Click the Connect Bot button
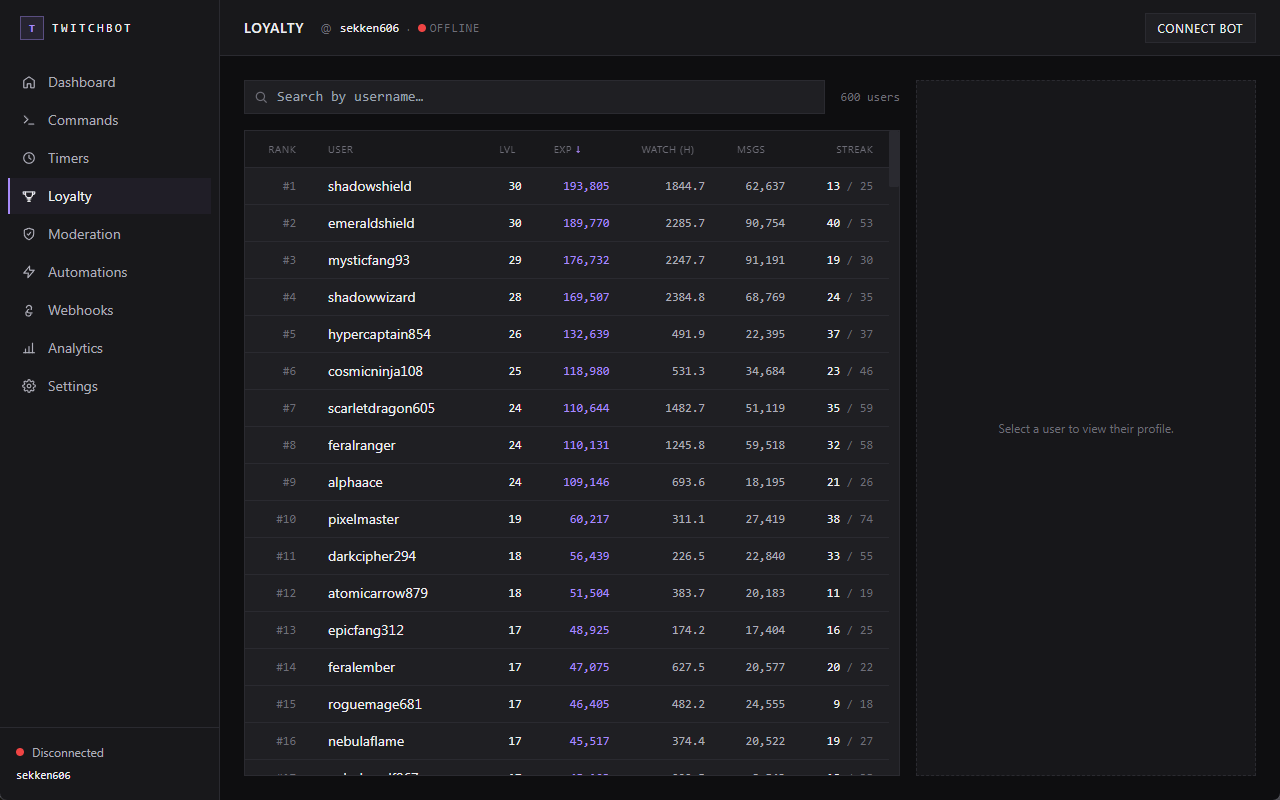 pos(1200,28)
